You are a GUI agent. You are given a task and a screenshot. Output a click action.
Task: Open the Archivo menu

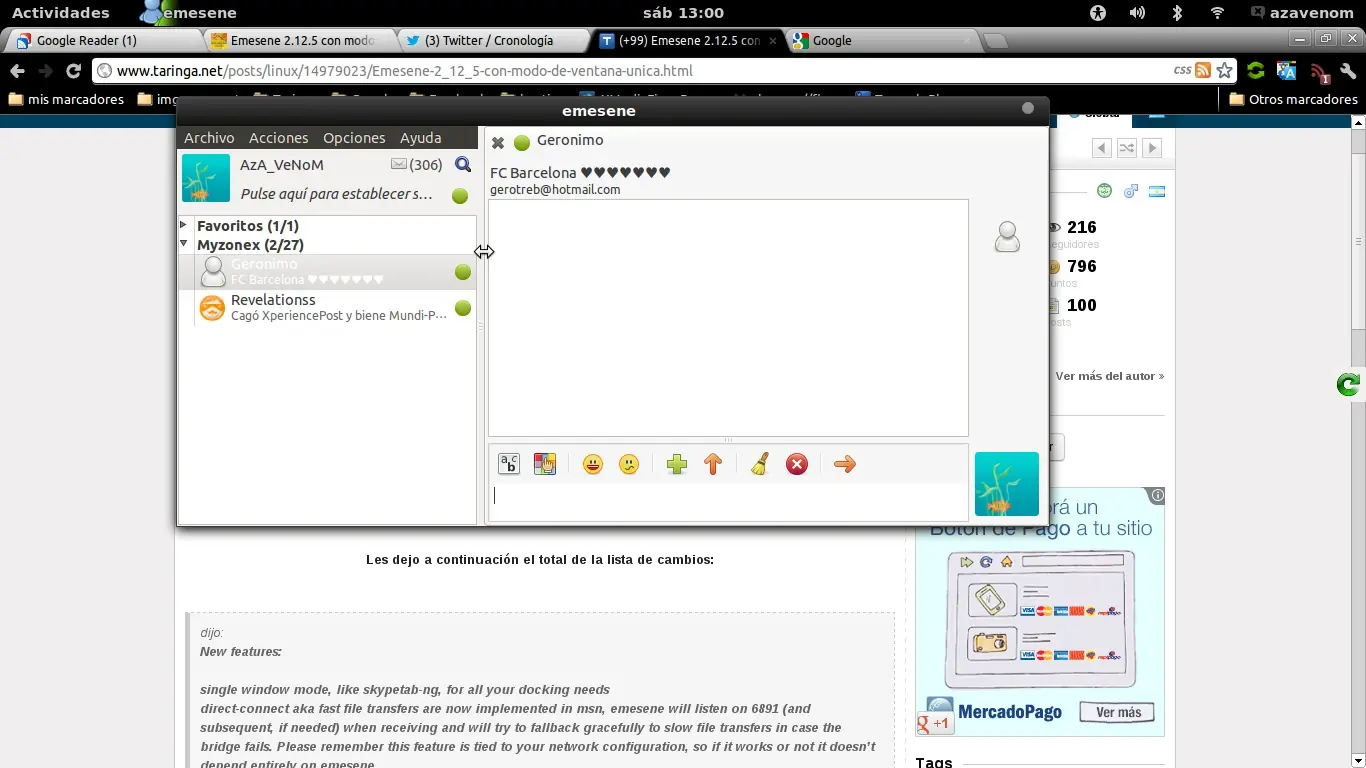(x=209, y=138)
